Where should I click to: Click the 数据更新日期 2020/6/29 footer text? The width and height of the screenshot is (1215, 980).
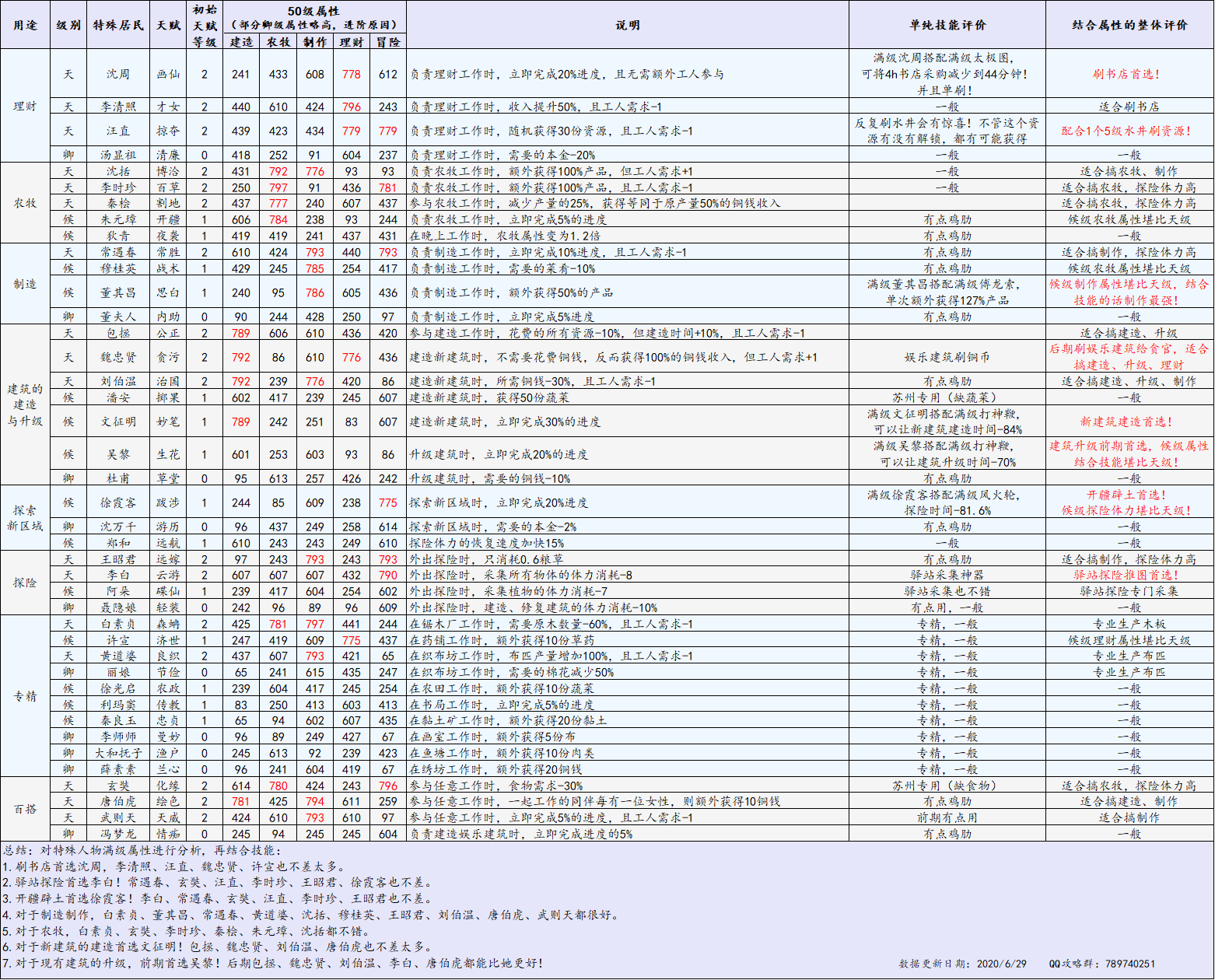962,964
